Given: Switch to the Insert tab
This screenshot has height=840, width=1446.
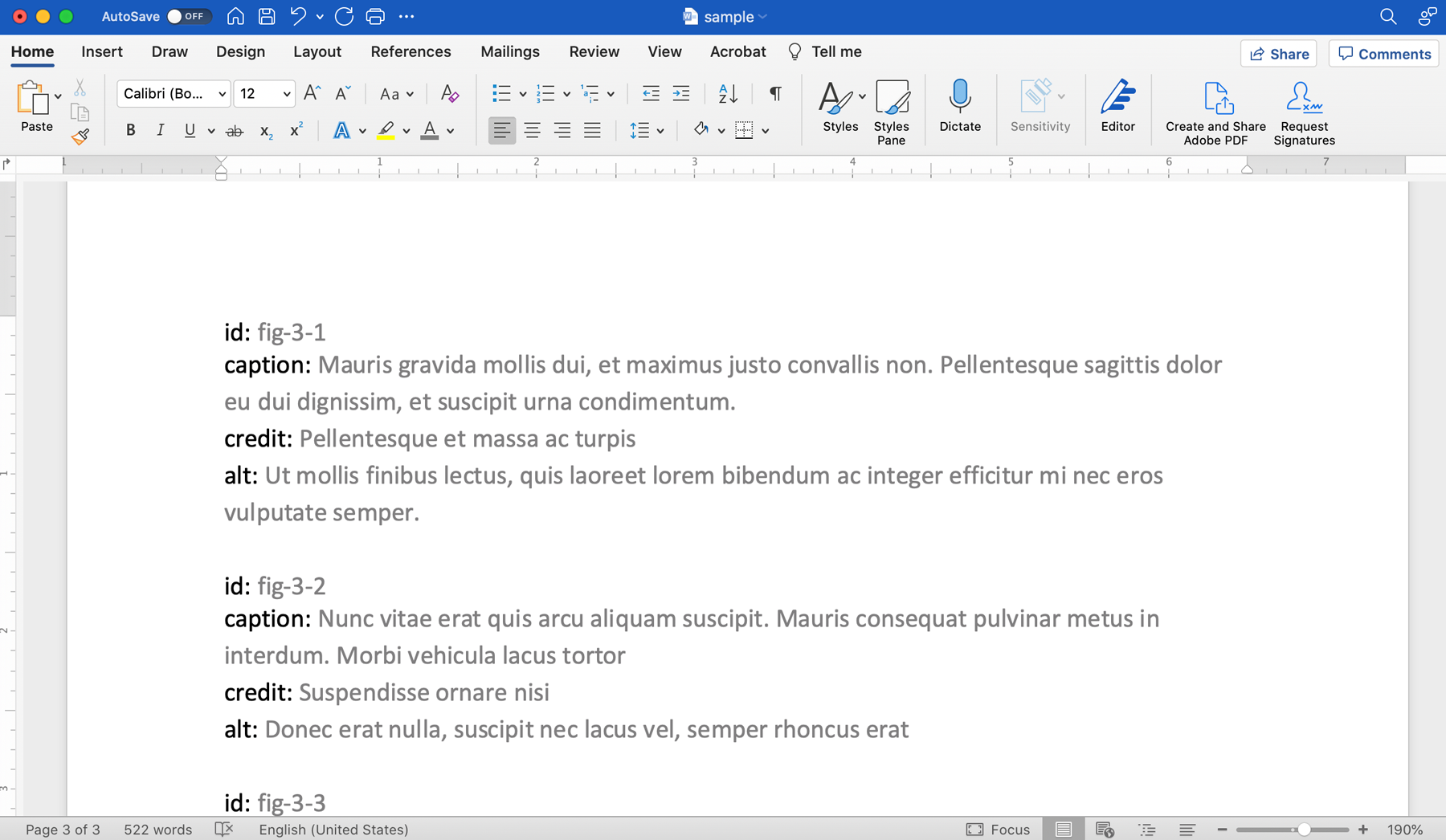Looking at the screenshot, I should pos(102,51).
